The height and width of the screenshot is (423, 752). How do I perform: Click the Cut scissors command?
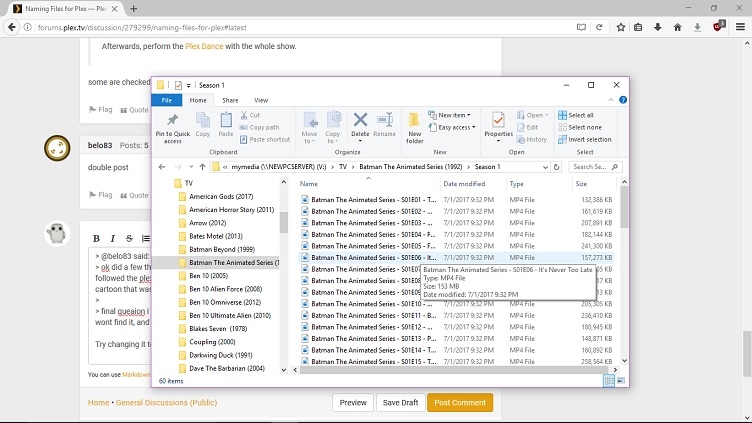[x=250, y=115]
